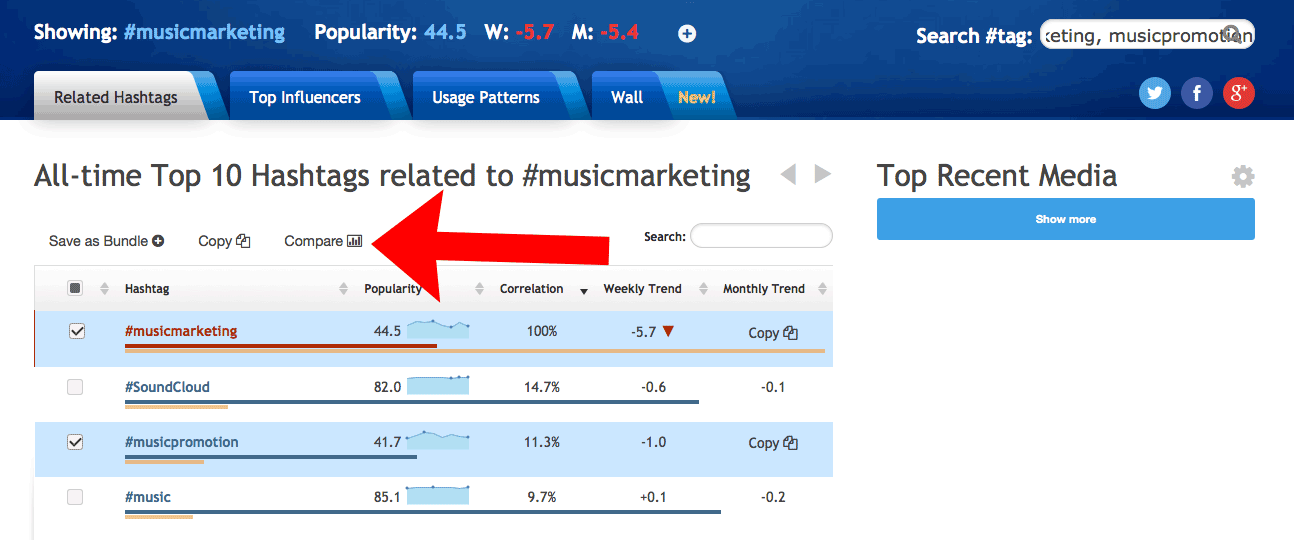Sort by Popularity column header

pos(393,289)
